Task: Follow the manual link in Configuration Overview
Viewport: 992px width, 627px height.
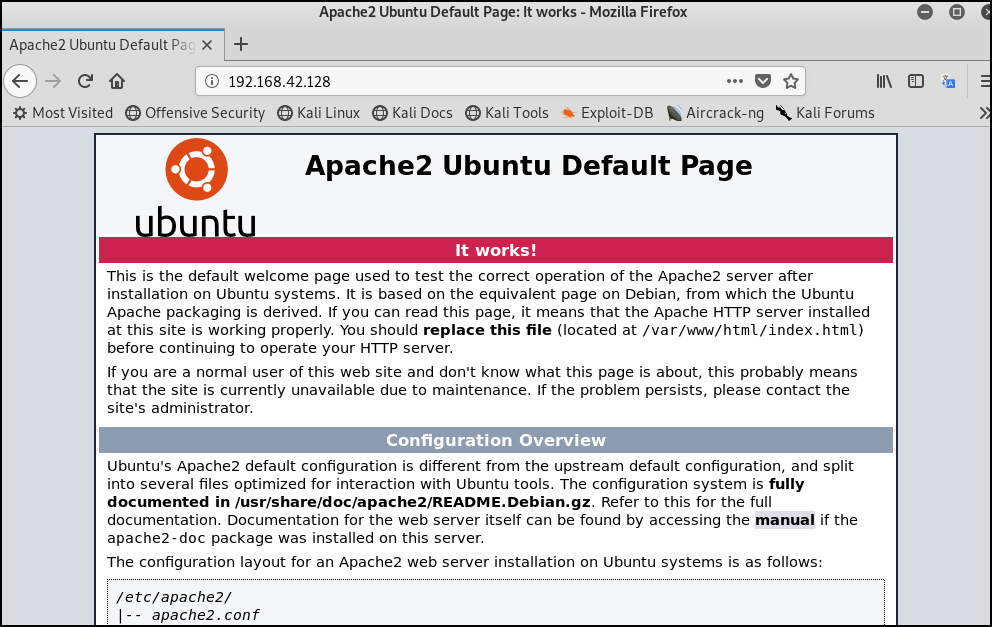Action: coord(784,520)
